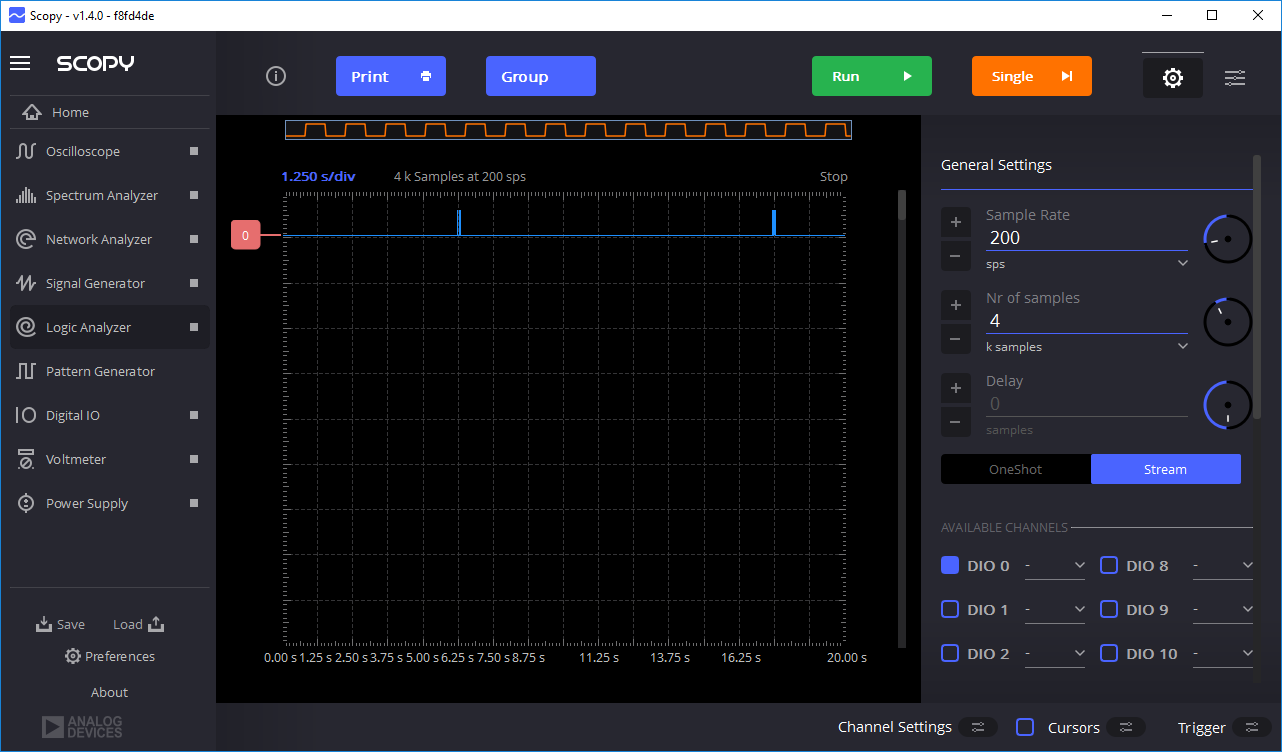The height and width of the screenshot is (752, 1282).
Task: Open the DIO 8 trigger dropdown
Action: 1223,566
